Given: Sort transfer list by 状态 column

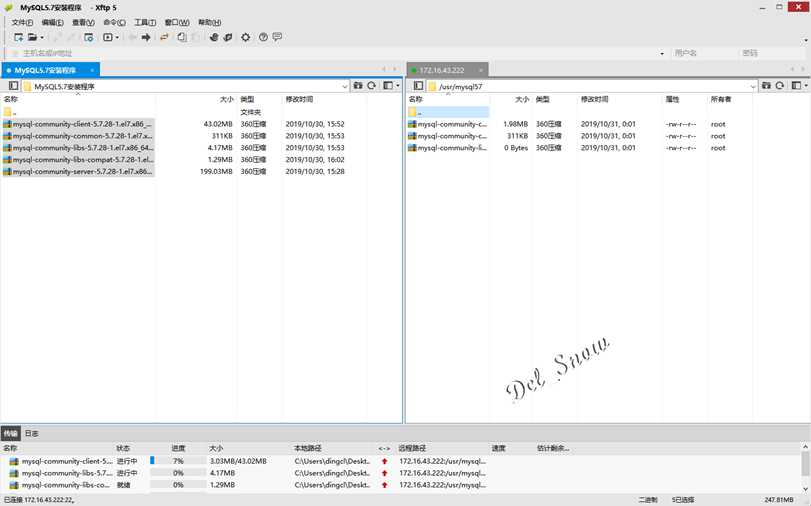Looking at the screenshot, I should [123, 448].
